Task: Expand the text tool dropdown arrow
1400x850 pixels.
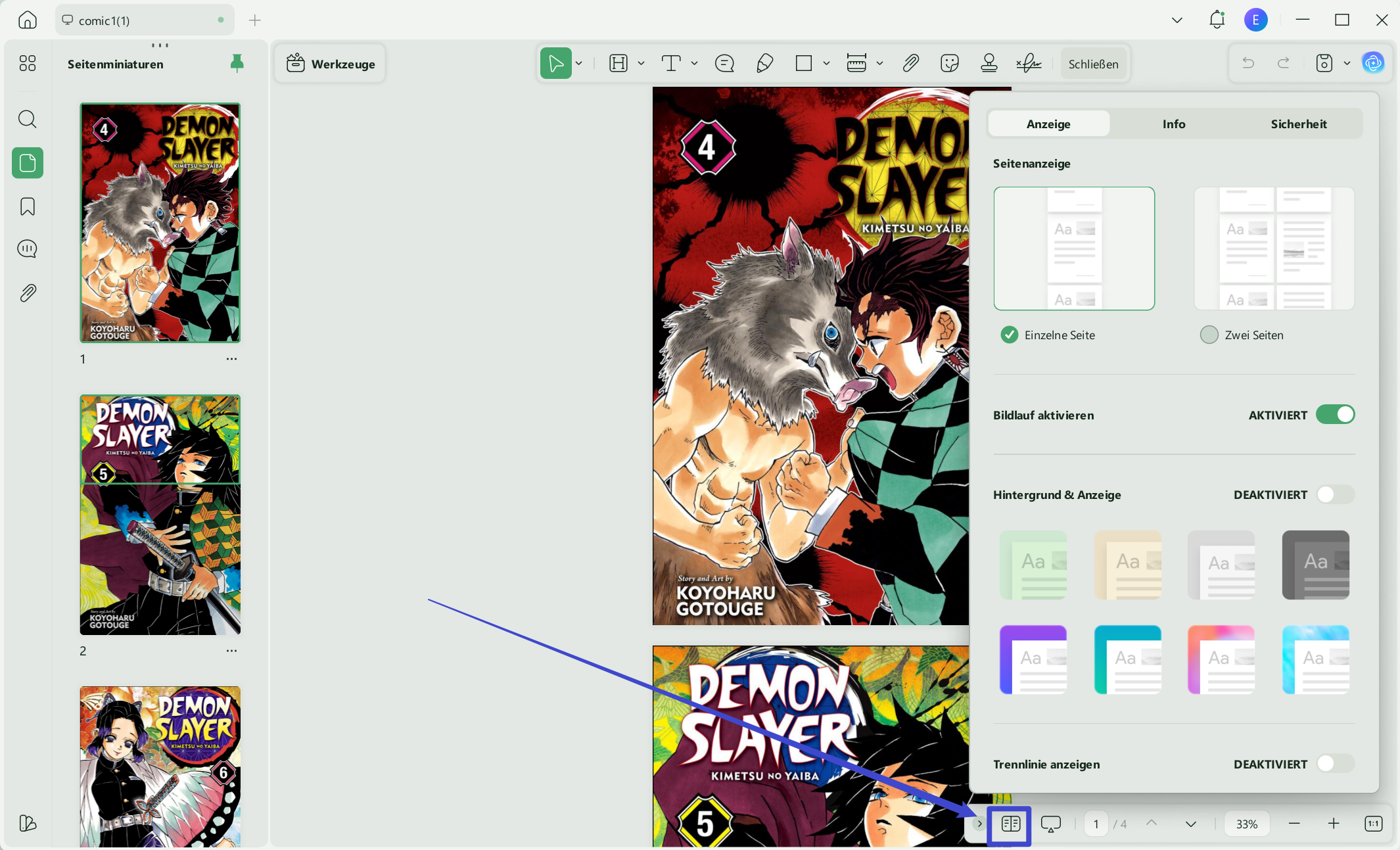Action: (x=694, y=64)
